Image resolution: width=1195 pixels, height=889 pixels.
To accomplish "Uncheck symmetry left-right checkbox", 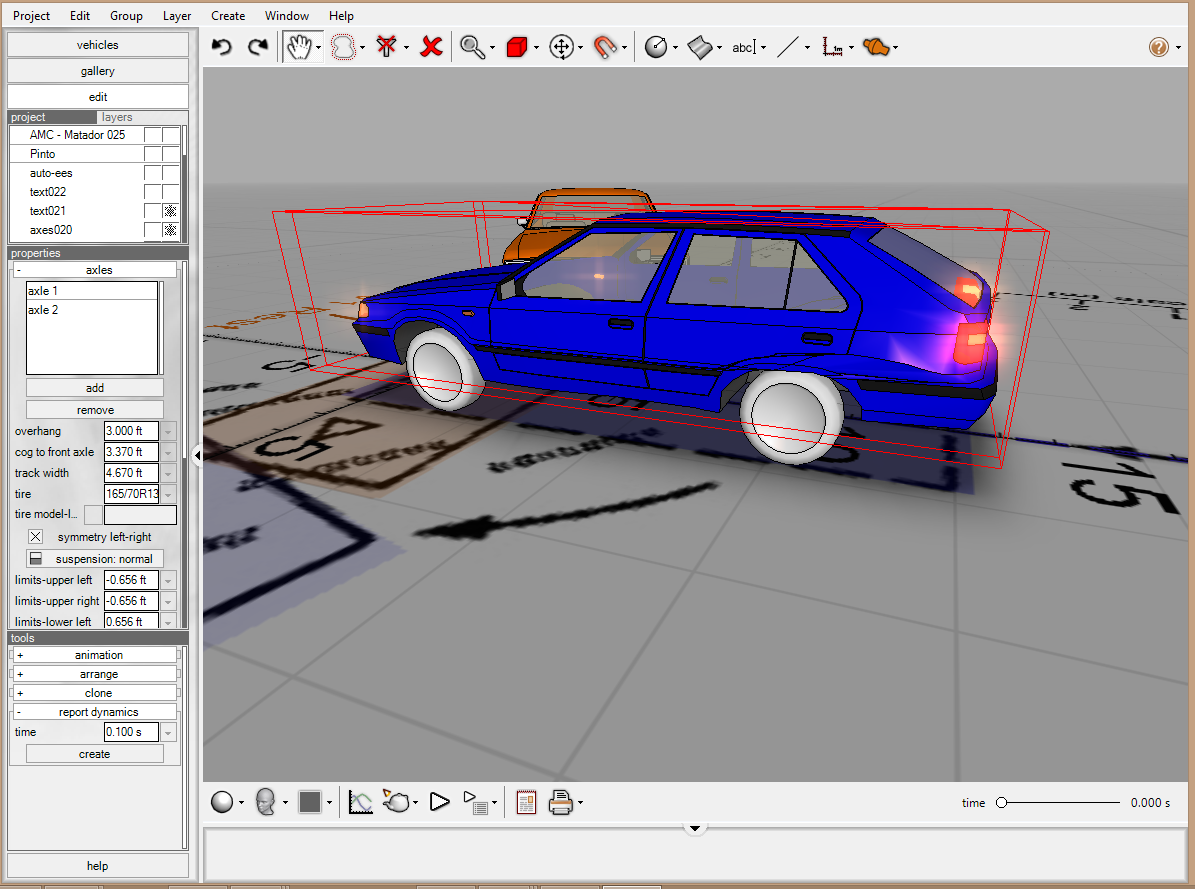I will pyautogui.click(x=36, y=537).
